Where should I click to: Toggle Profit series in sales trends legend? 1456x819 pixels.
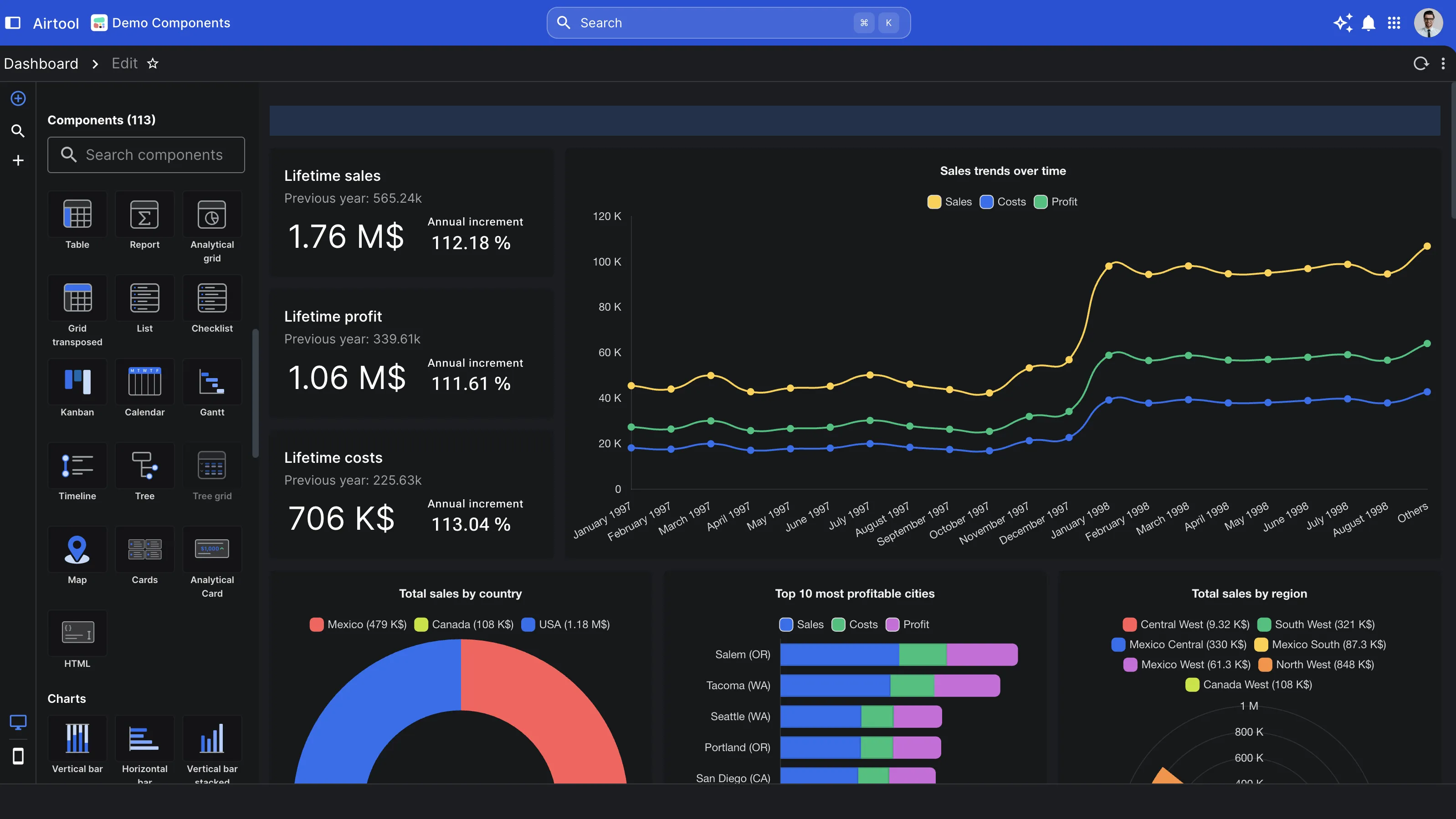tap(1055, 202)
